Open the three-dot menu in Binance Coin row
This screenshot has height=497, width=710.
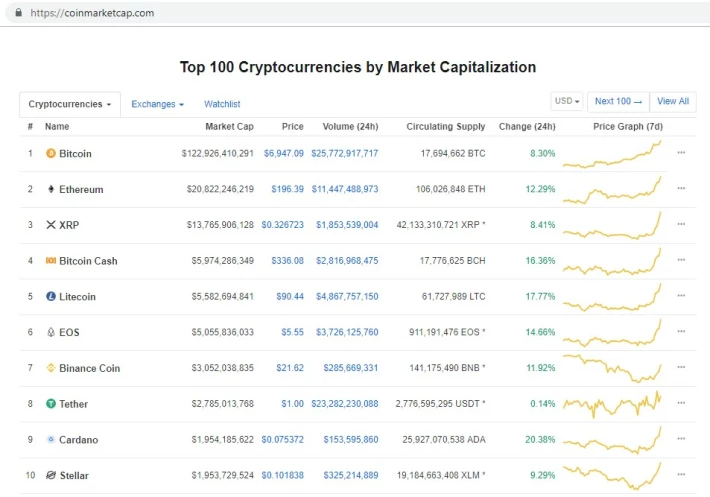point(681,367)
